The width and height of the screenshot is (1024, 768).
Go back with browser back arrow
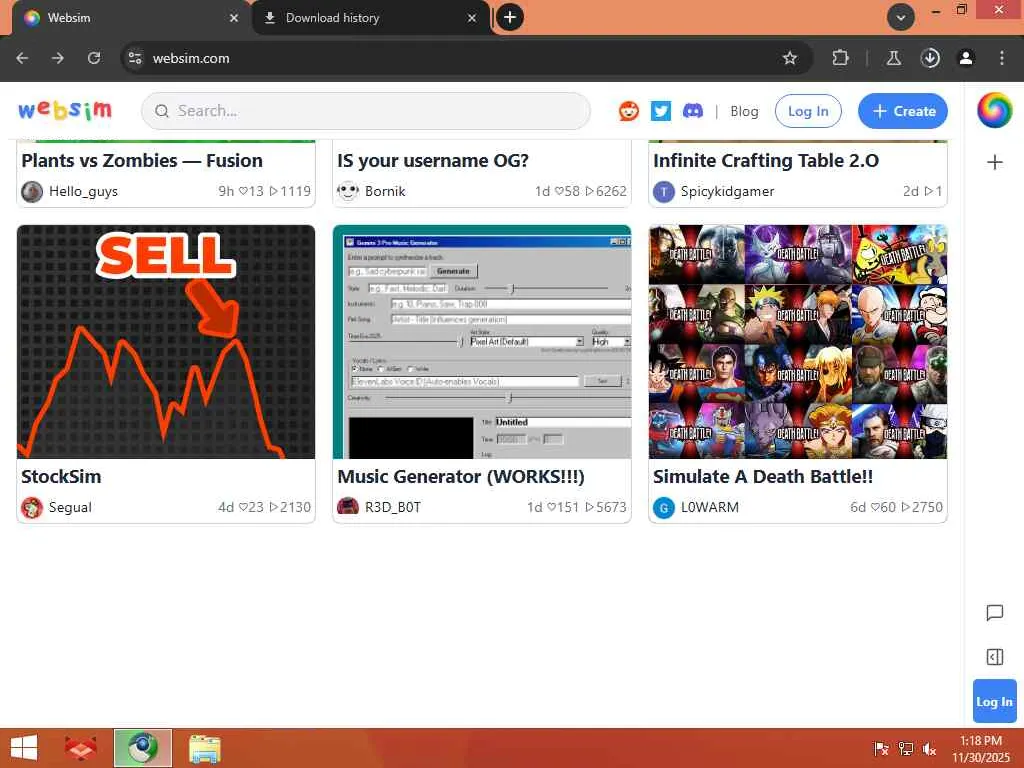22,58
